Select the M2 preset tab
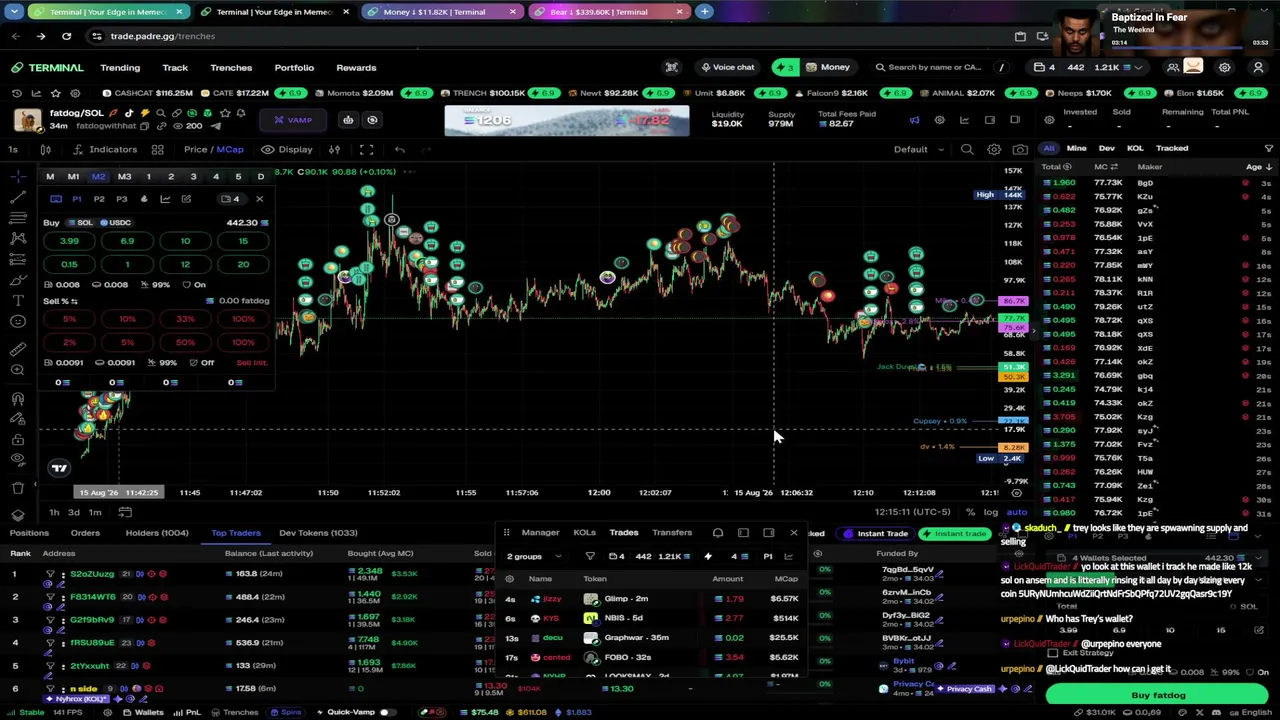 98,177
